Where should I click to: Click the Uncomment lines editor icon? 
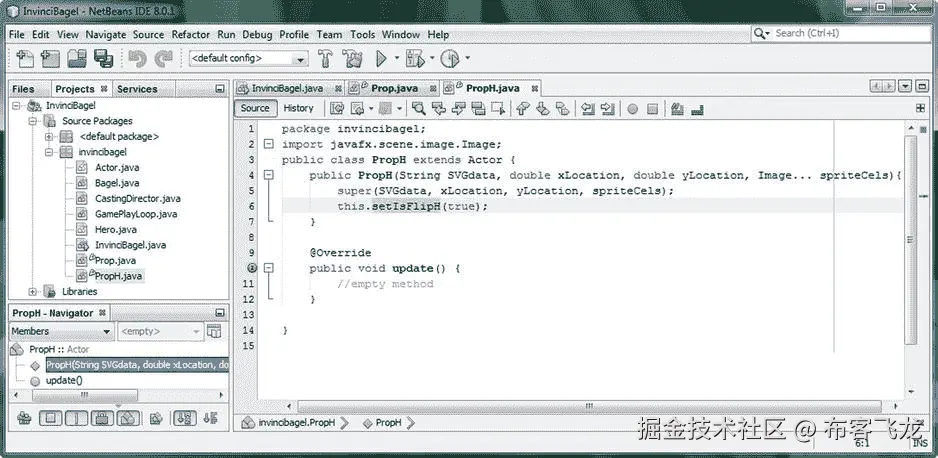[697, 109]
